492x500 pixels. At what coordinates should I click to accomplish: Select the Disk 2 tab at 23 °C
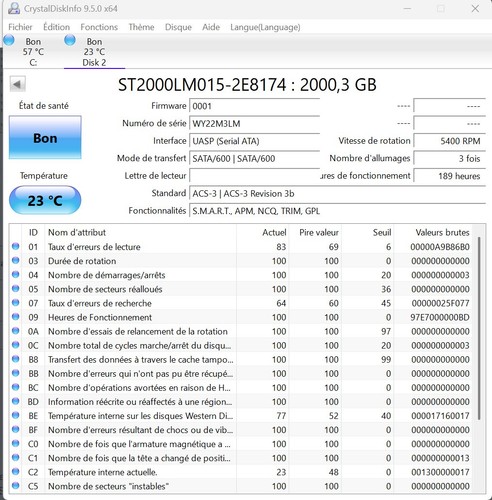click(94, 52)
